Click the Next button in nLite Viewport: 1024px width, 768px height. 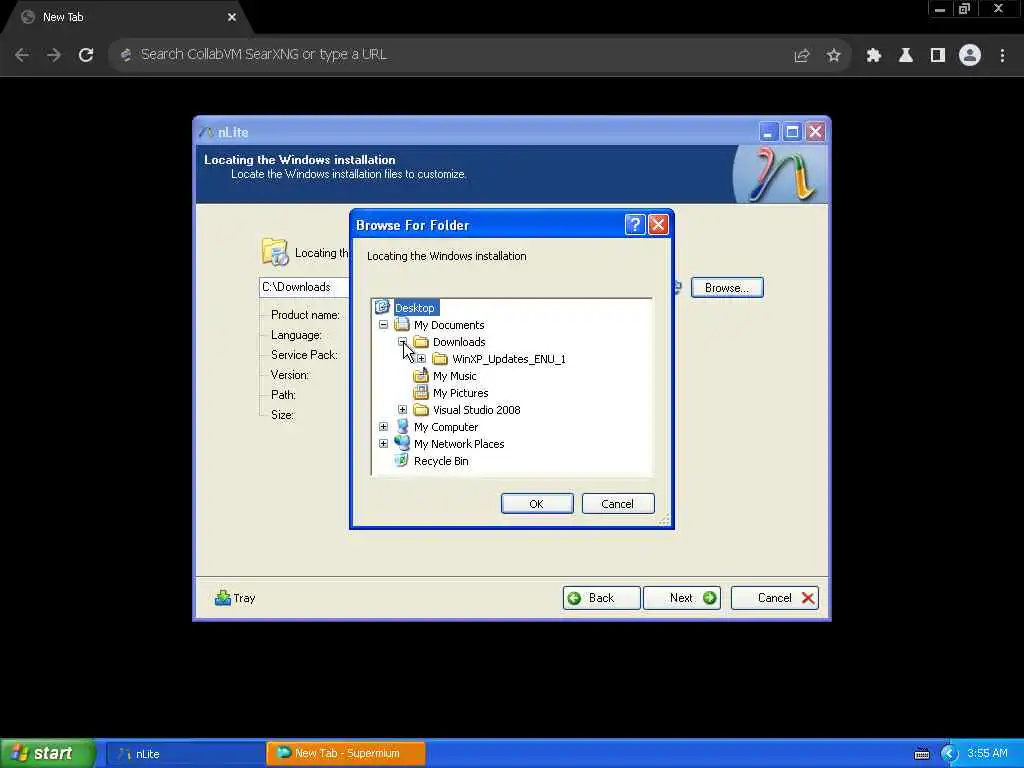click(x=682, y=598)
